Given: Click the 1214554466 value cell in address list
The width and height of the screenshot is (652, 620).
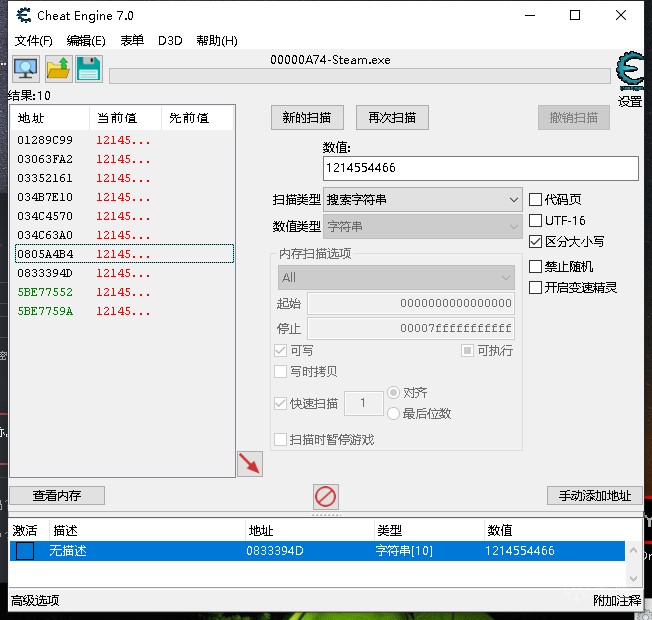Looking at the screenshot, I should [x=520, y=551].
